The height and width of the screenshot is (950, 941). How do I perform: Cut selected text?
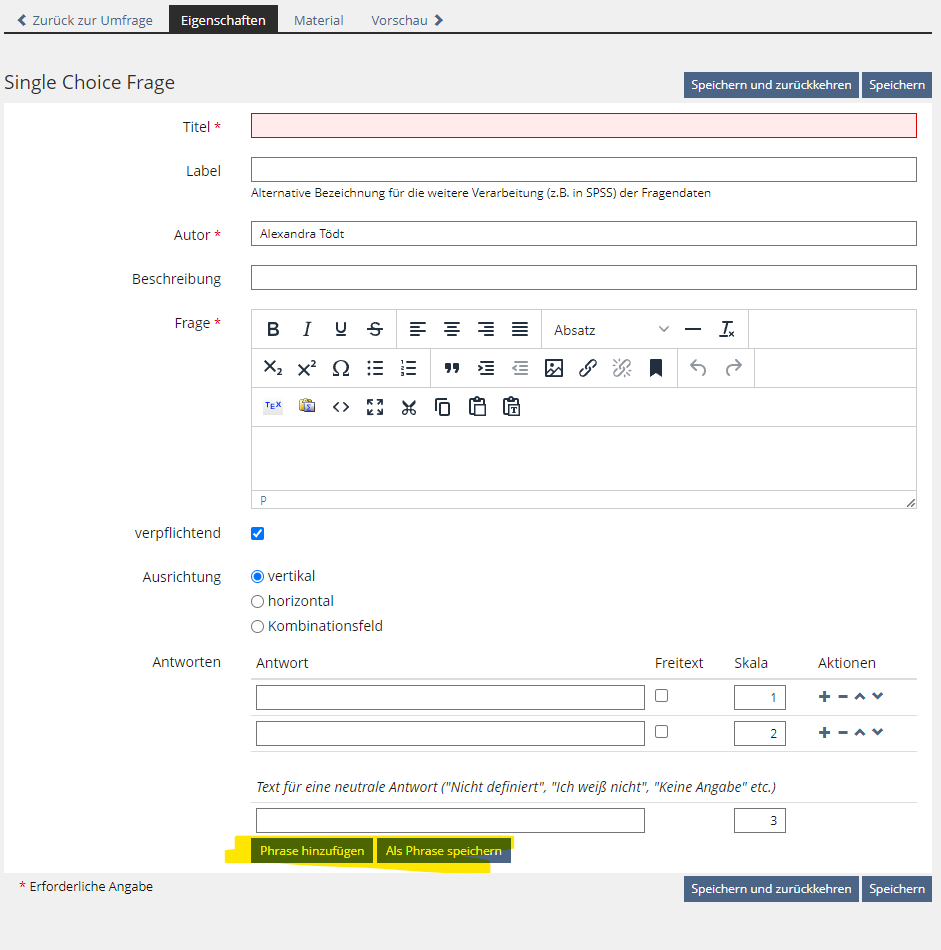(x=408, y=407)
